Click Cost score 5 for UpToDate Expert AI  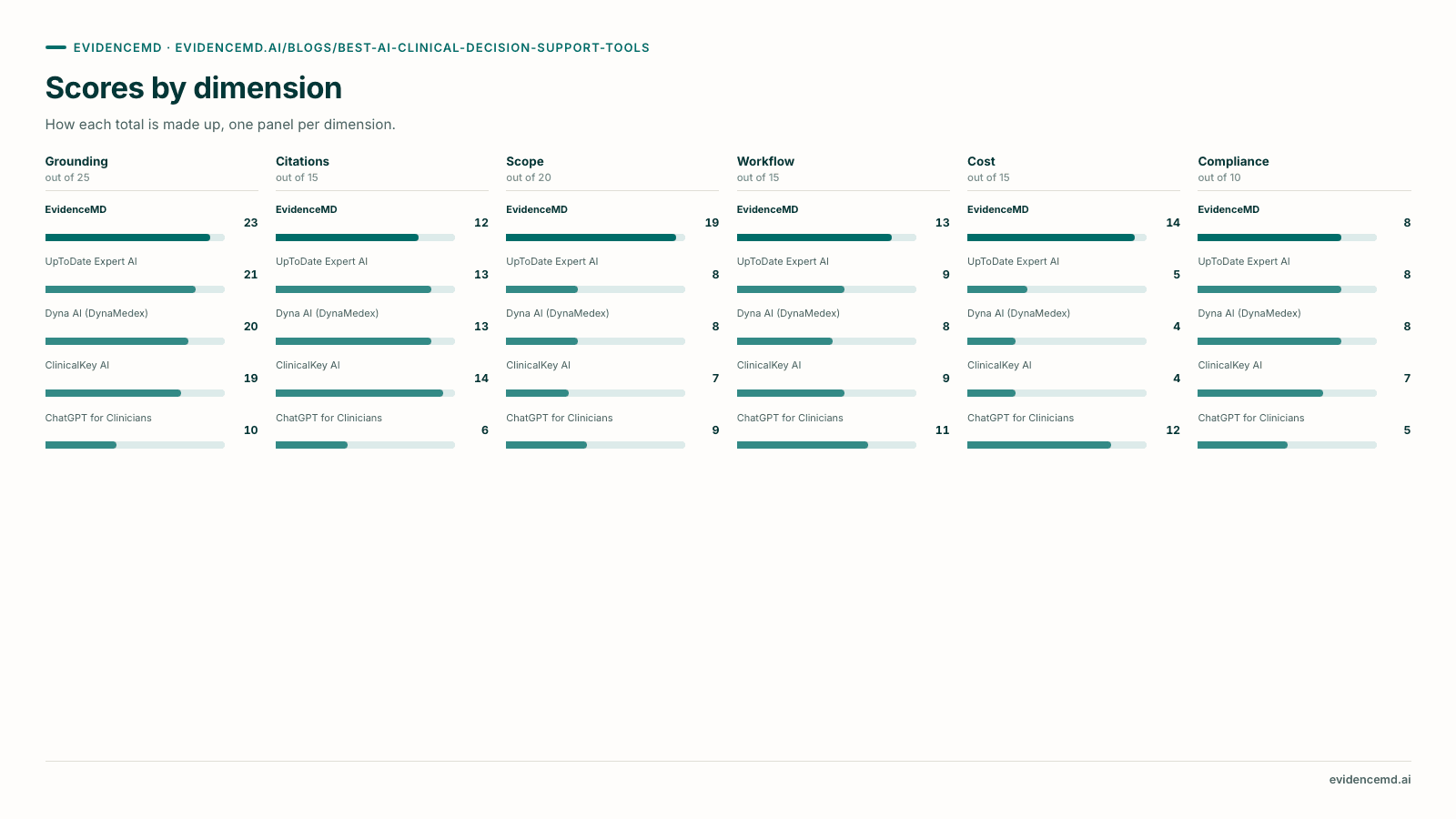coord(1177,275)
